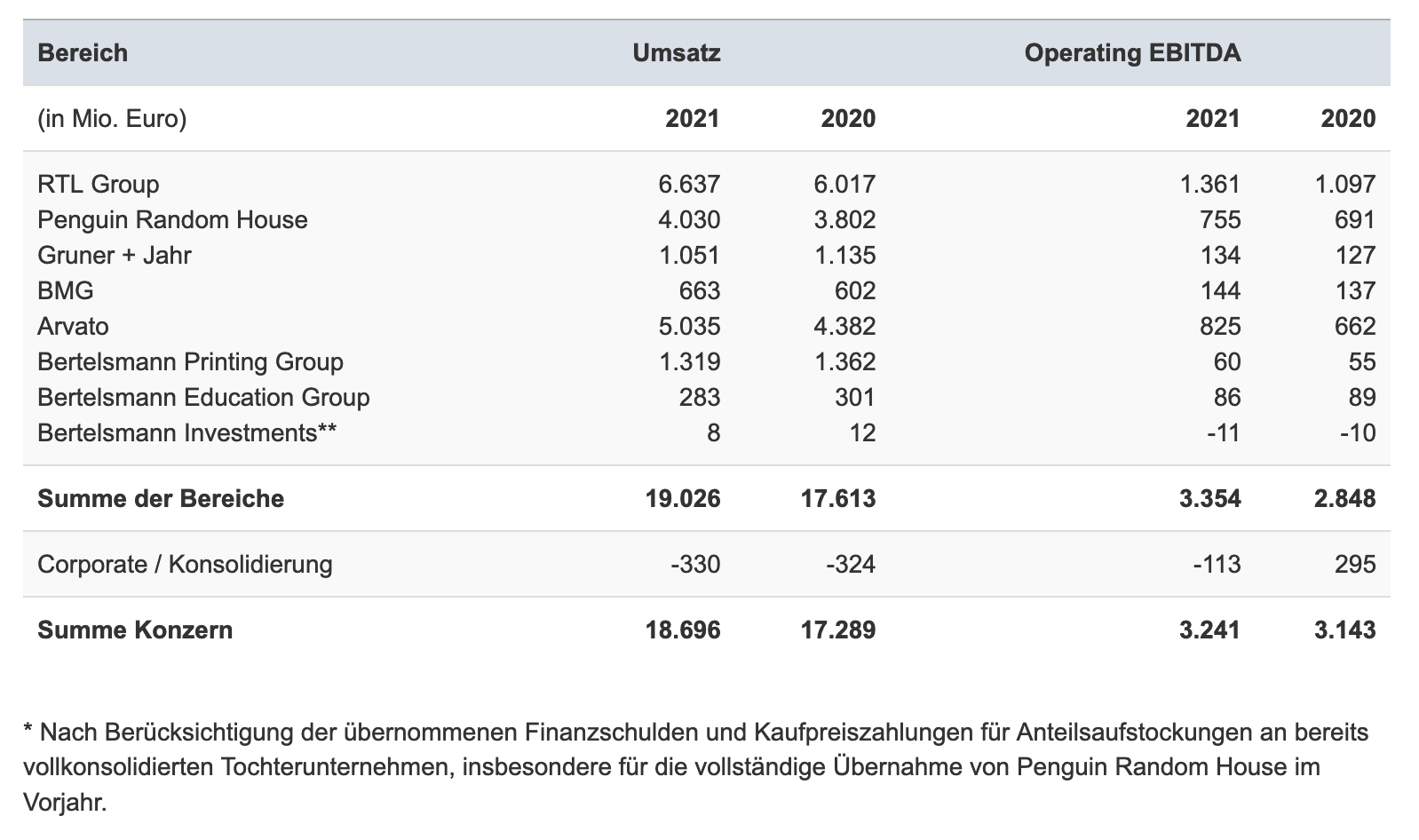Viewport: 1419px width, 840px height.
Task: Click the Umsatz column header
Action: click(676, 53)
